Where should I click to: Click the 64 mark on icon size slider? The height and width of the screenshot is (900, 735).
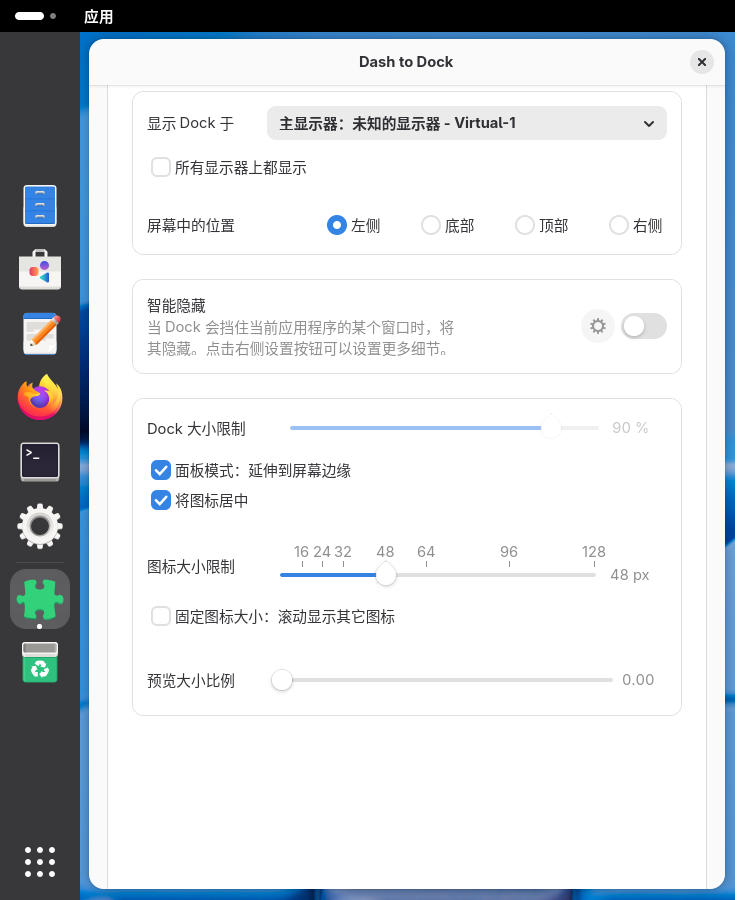pos(426,552)
